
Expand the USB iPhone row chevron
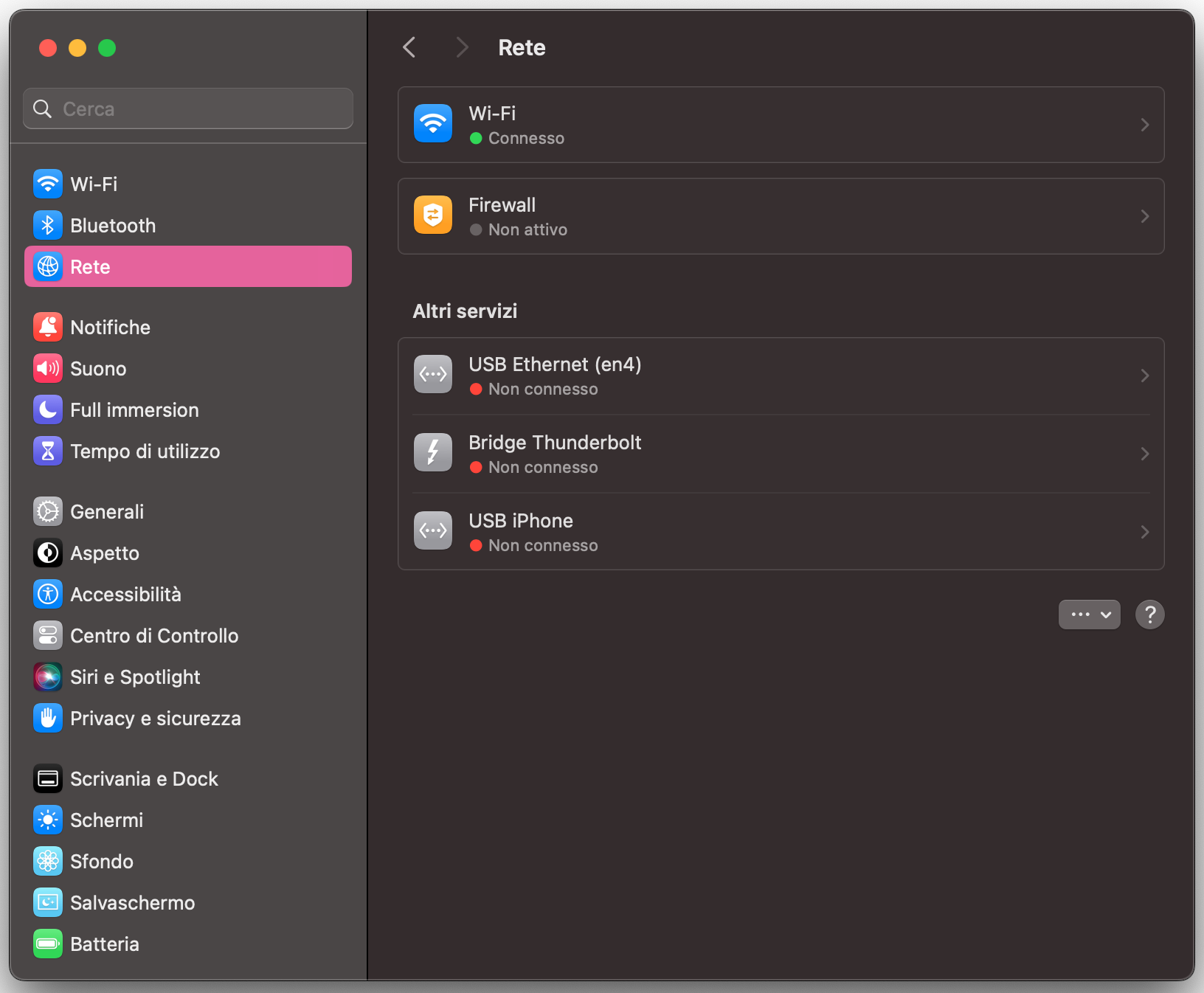coord(1144,532)
